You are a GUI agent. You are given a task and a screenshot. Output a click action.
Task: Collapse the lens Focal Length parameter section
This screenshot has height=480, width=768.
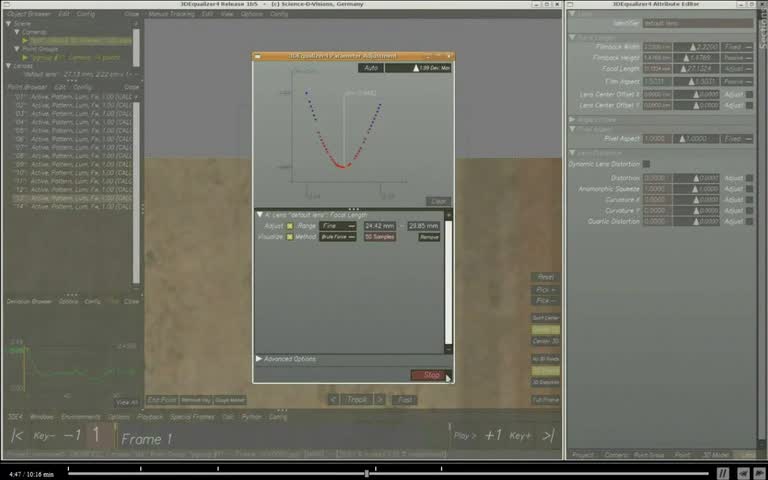(x=260, y=215)
